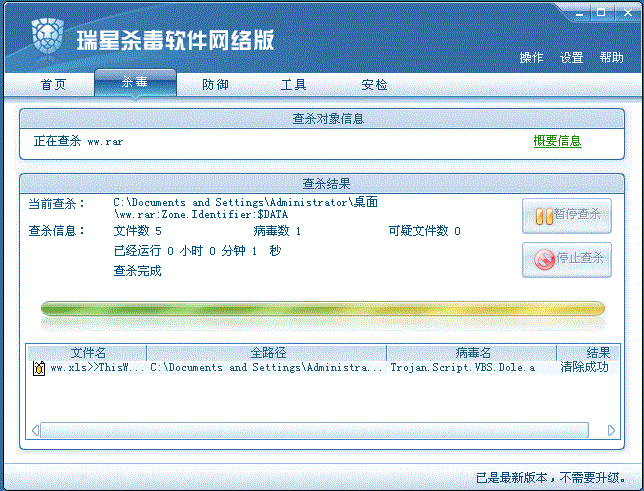This screenshot has width=644, height=491.
Task: Click the current scan path ending Zone.Identifier:$DATA
Action: (x=246, y=208)
